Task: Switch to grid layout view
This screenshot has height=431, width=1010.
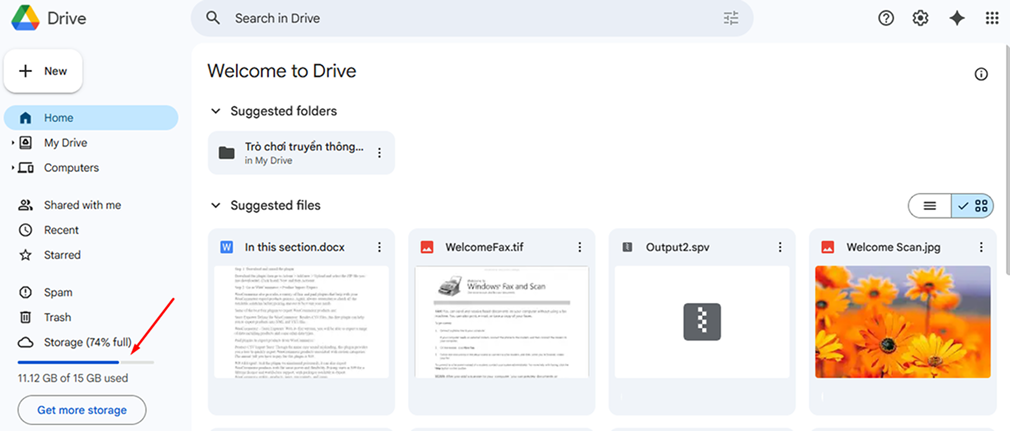Action: (973, 205)
